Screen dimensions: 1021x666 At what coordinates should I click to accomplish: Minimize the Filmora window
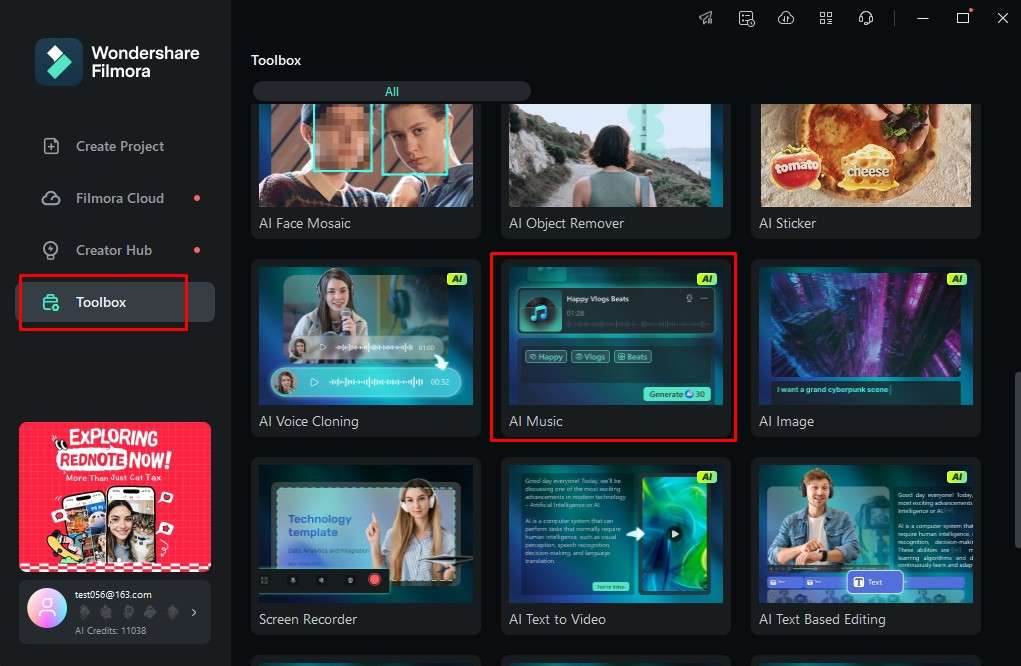pyautogui.click(x=923, y=18)
